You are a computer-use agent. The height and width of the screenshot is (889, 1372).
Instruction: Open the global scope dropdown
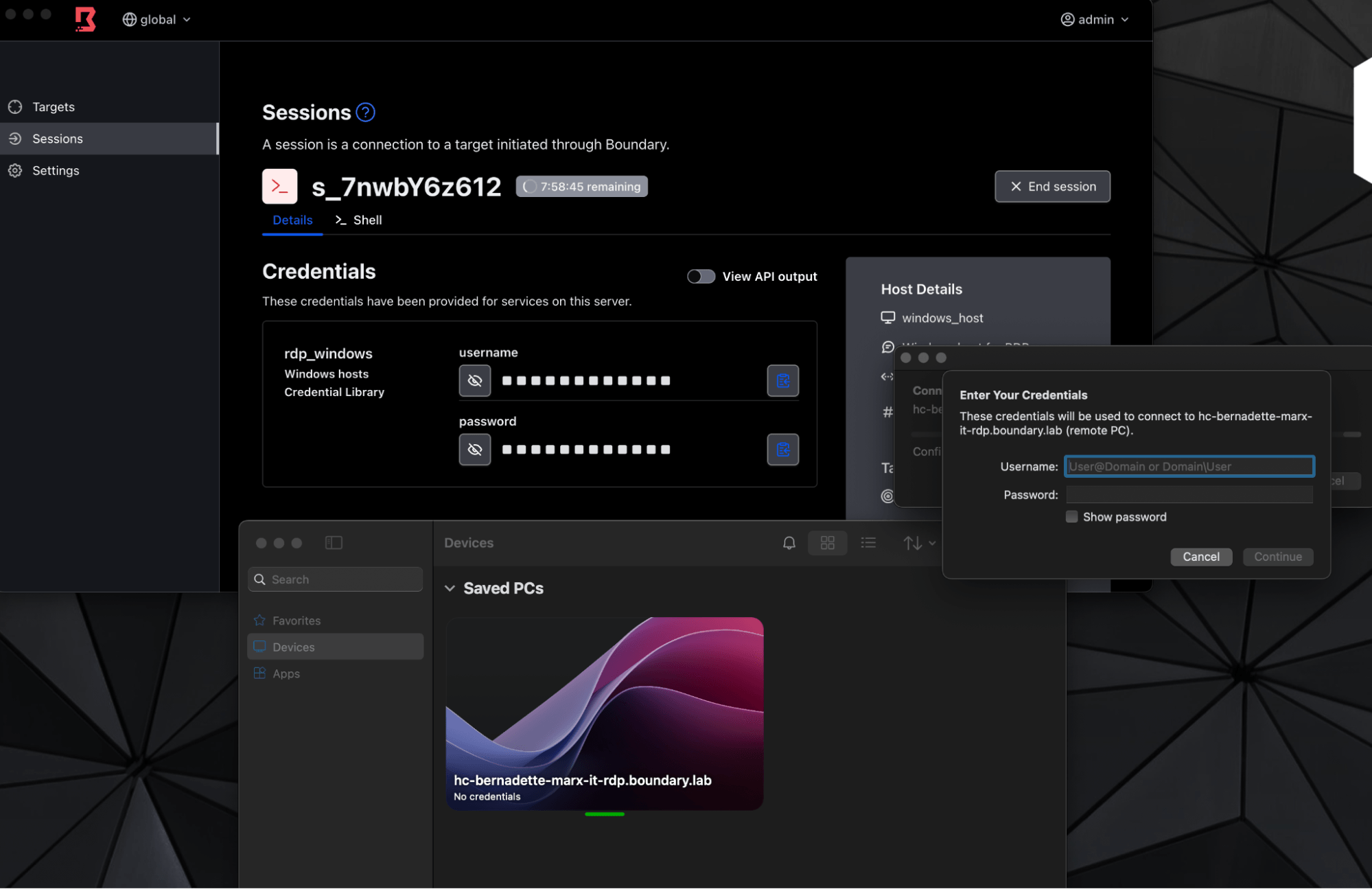(x=157, y=20)
